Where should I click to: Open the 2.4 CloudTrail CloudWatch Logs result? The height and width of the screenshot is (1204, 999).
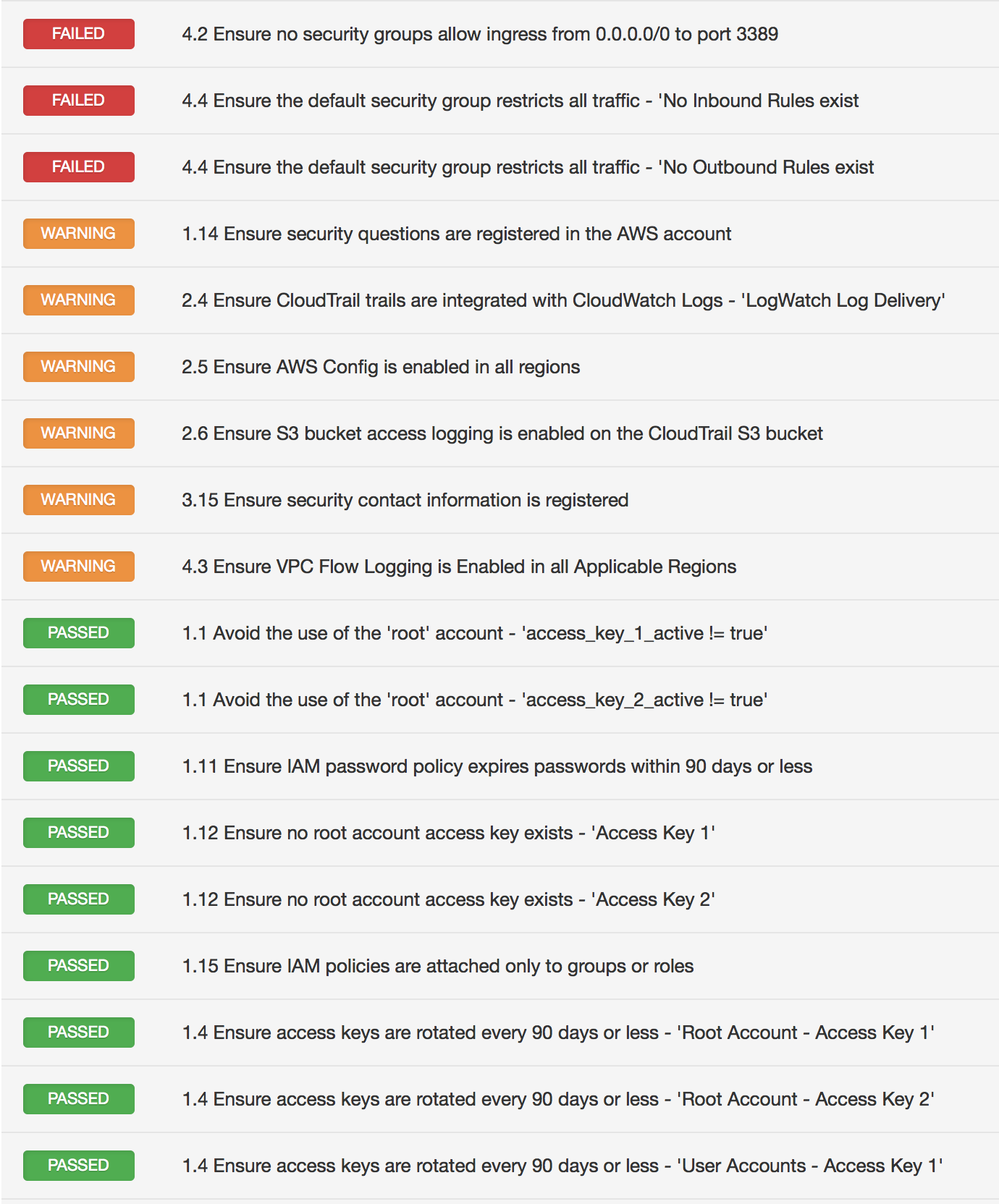coord(562,300)
